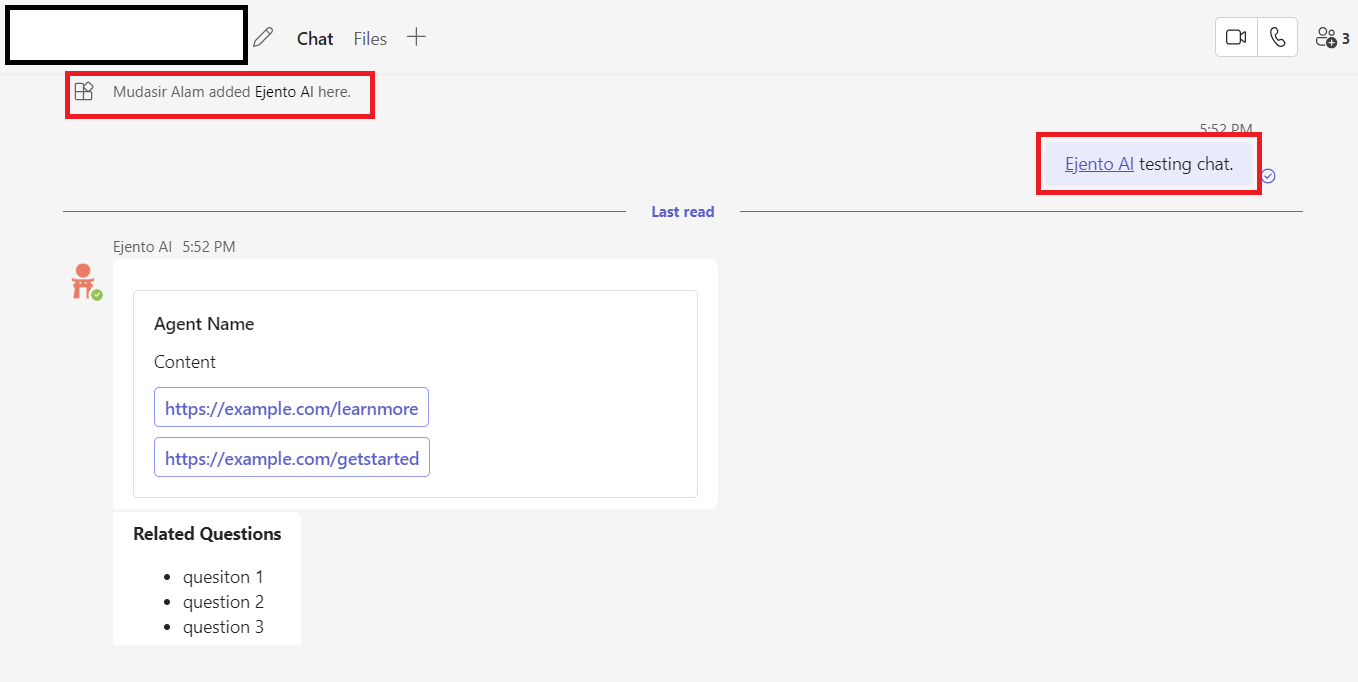Click the Ejento AI bot avatar

[84, 281]
